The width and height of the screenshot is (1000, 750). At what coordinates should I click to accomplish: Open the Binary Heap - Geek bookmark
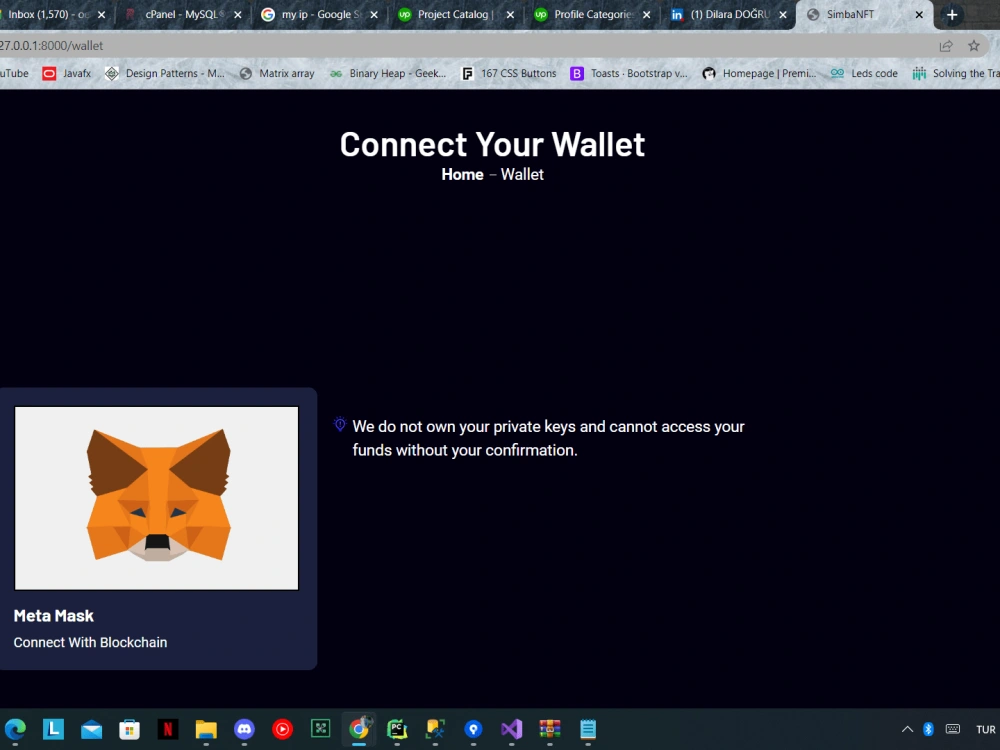[x=388, y=73]
